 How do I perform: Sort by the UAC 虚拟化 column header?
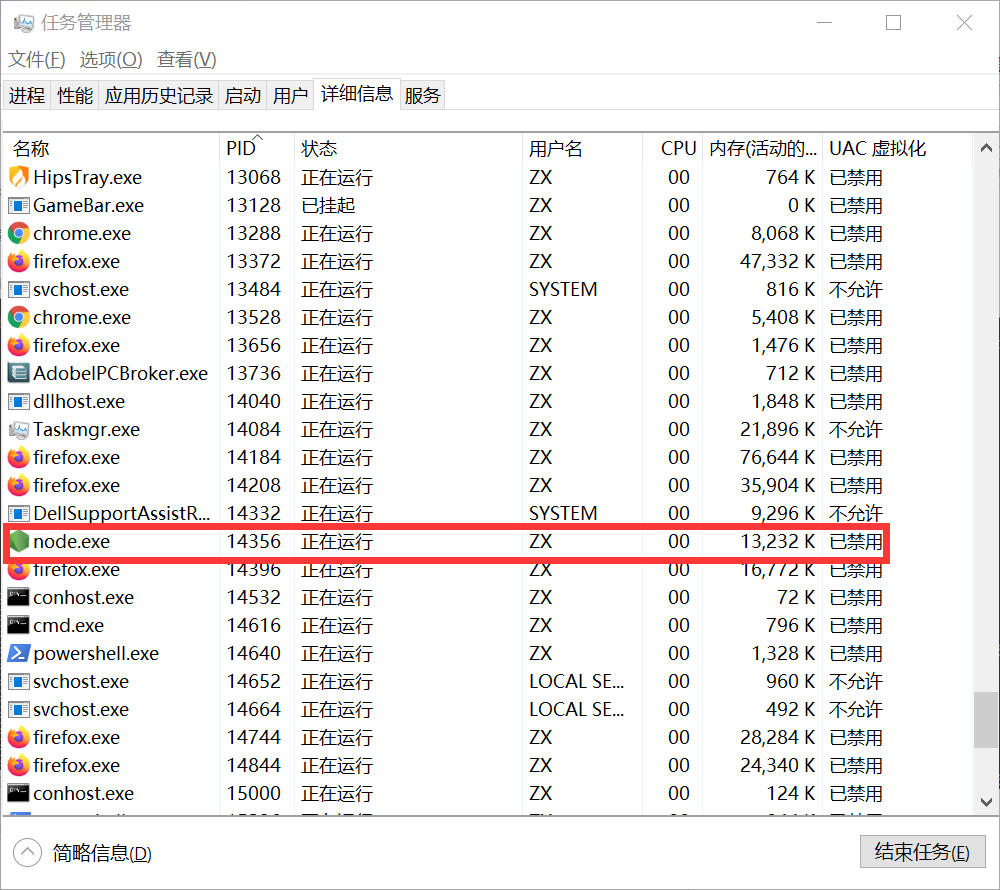[x=897, y=149]
